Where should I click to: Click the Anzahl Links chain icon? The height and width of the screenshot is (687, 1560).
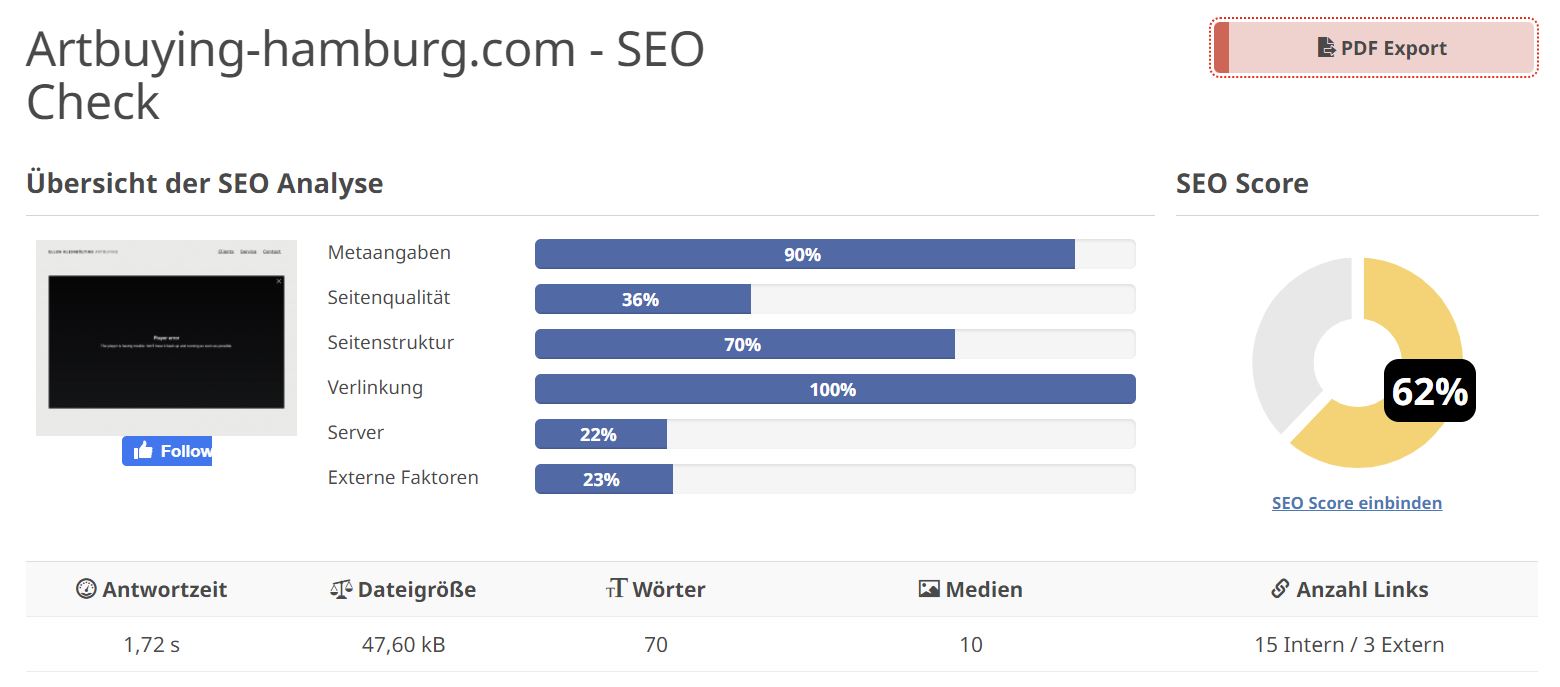coord(1280,589)
